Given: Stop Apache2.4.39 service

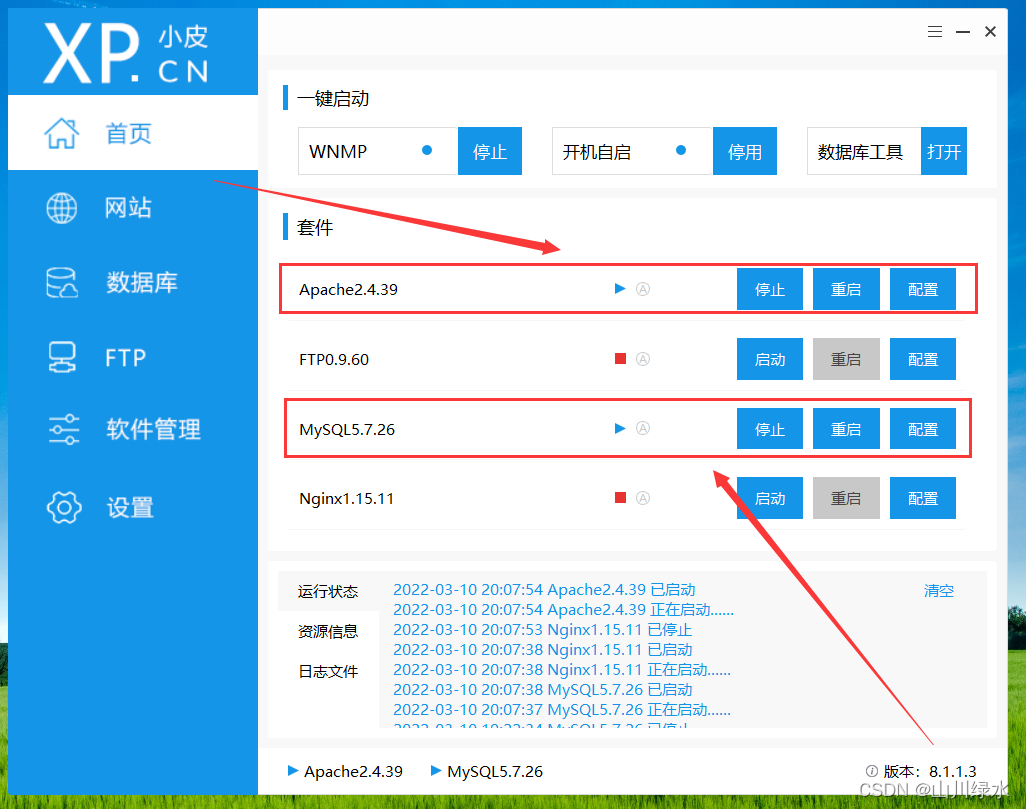Looking at the screenshot, I should coord(770,289).
